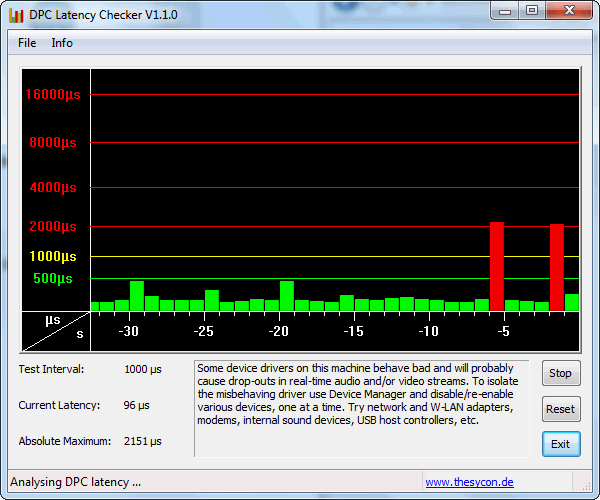Click the Exit button

pos(560,443)
